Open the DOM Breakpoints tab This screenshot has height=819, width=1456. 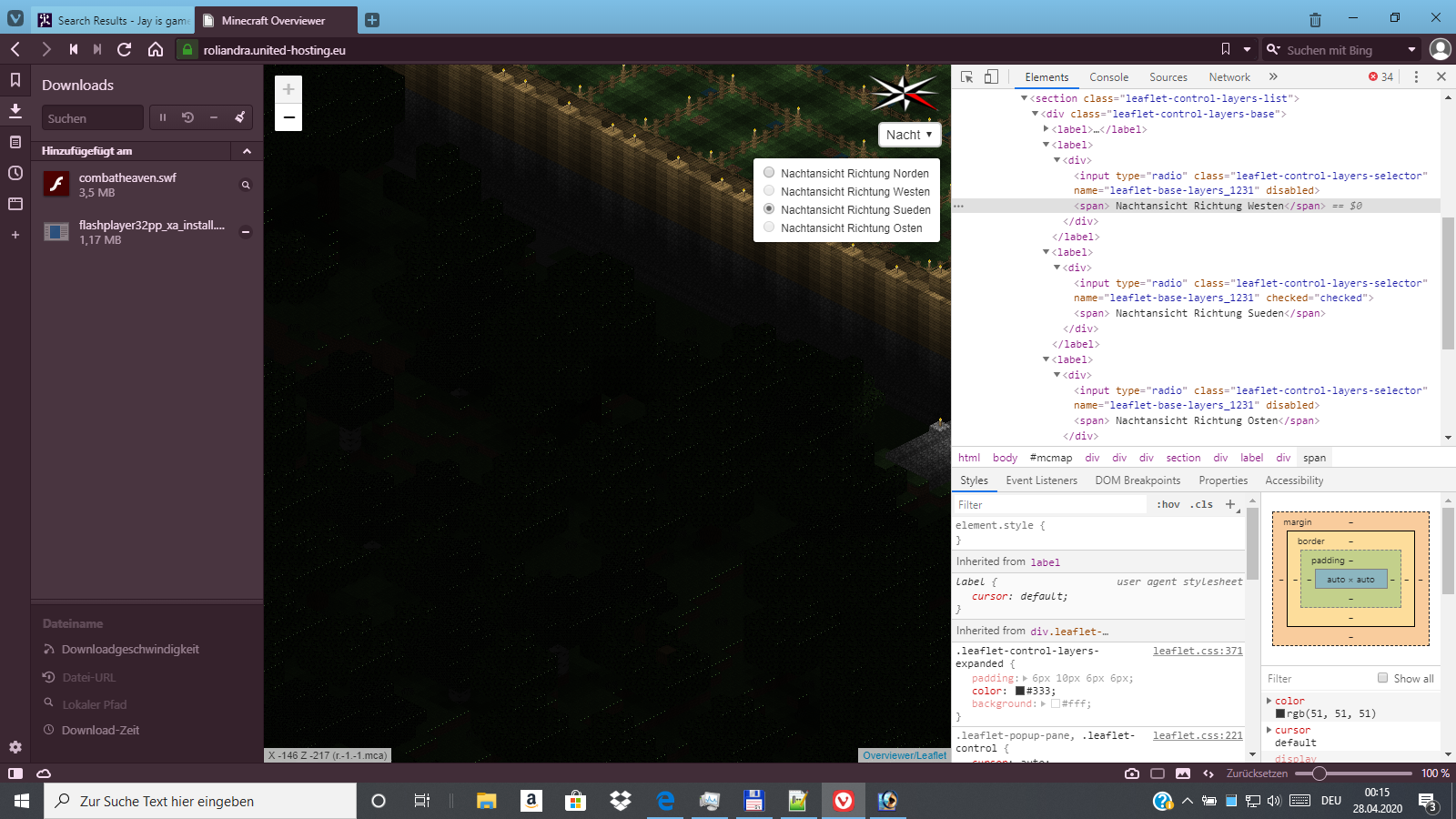[1137, 480]
